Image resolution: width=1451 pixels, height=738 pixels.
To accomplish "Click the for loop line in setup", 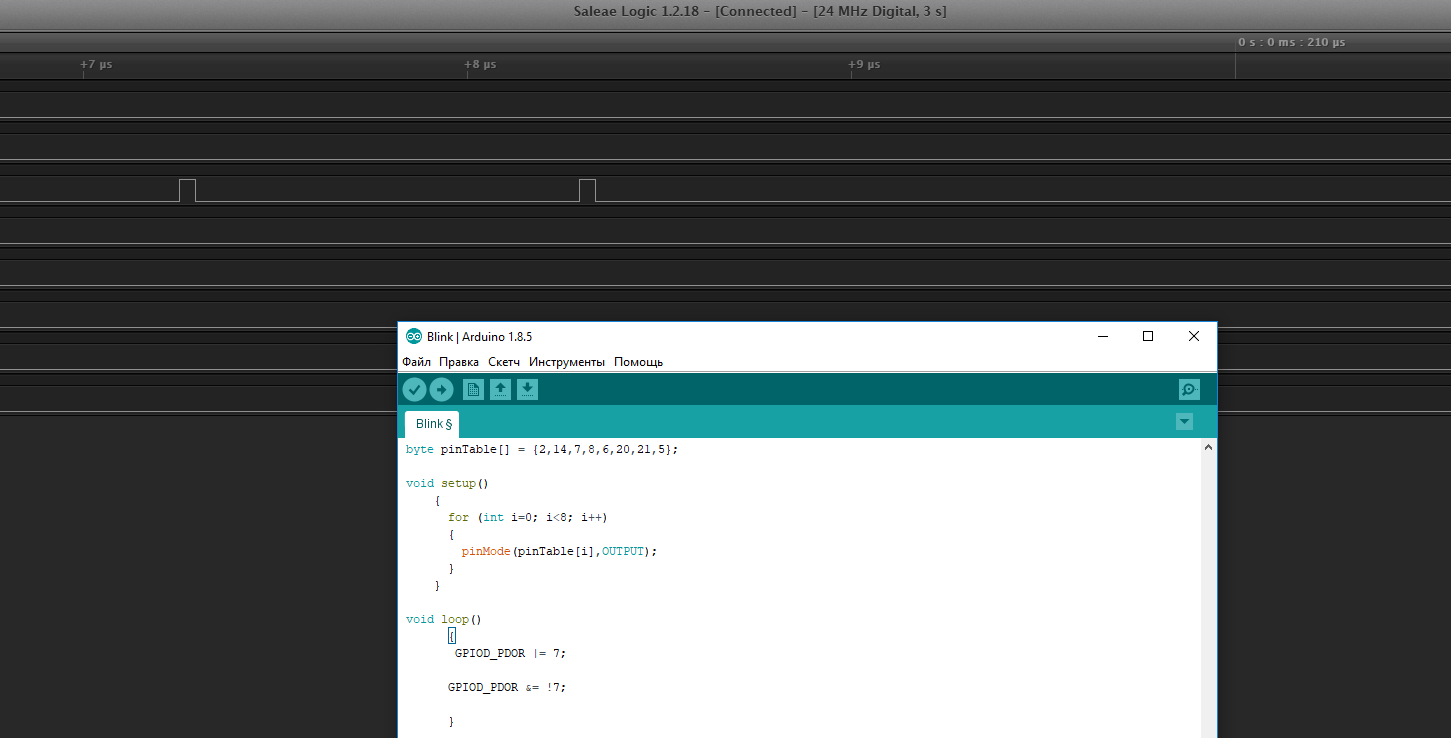I will 528,517.
